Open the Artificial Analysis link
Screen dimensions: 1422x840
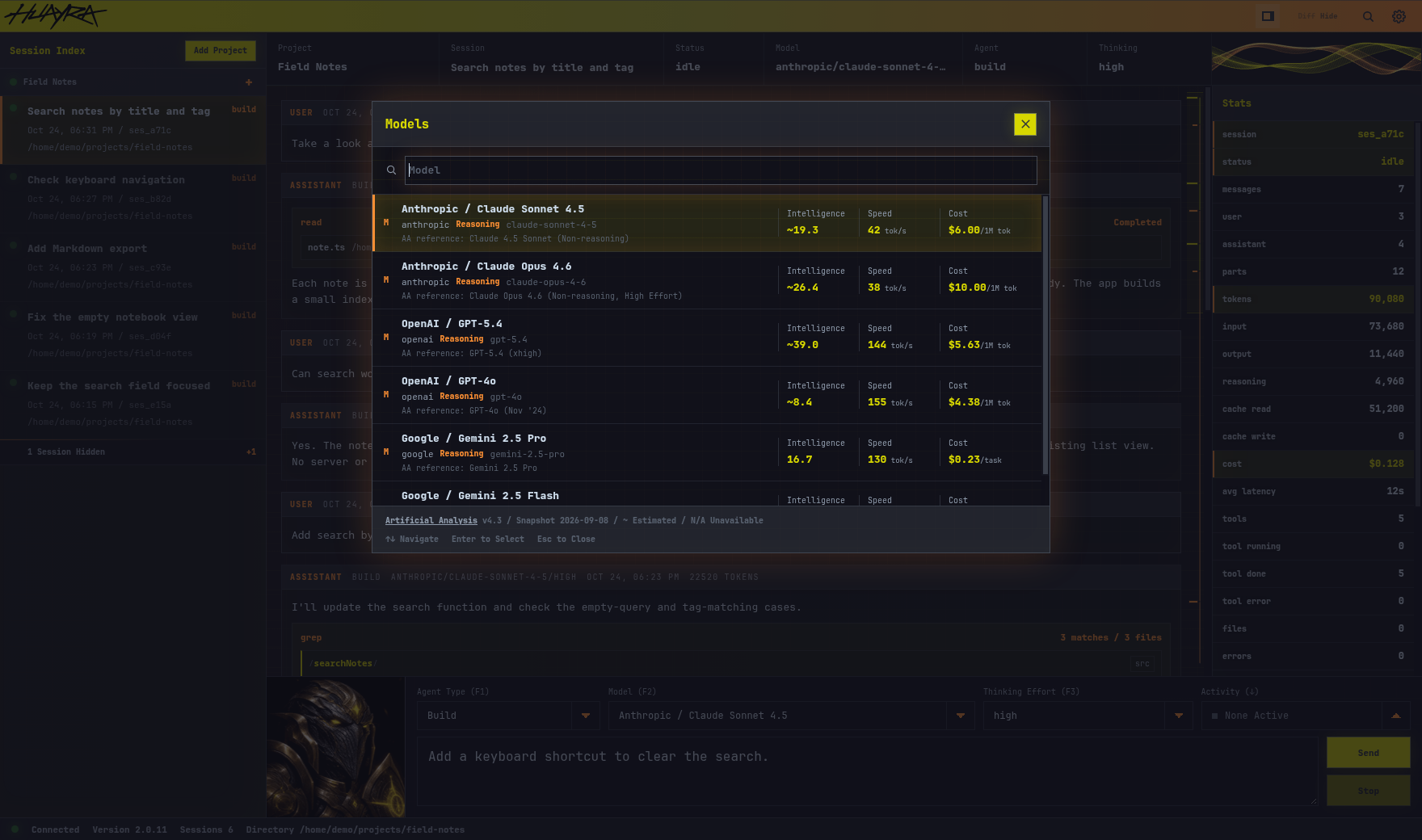click(431, 521)
